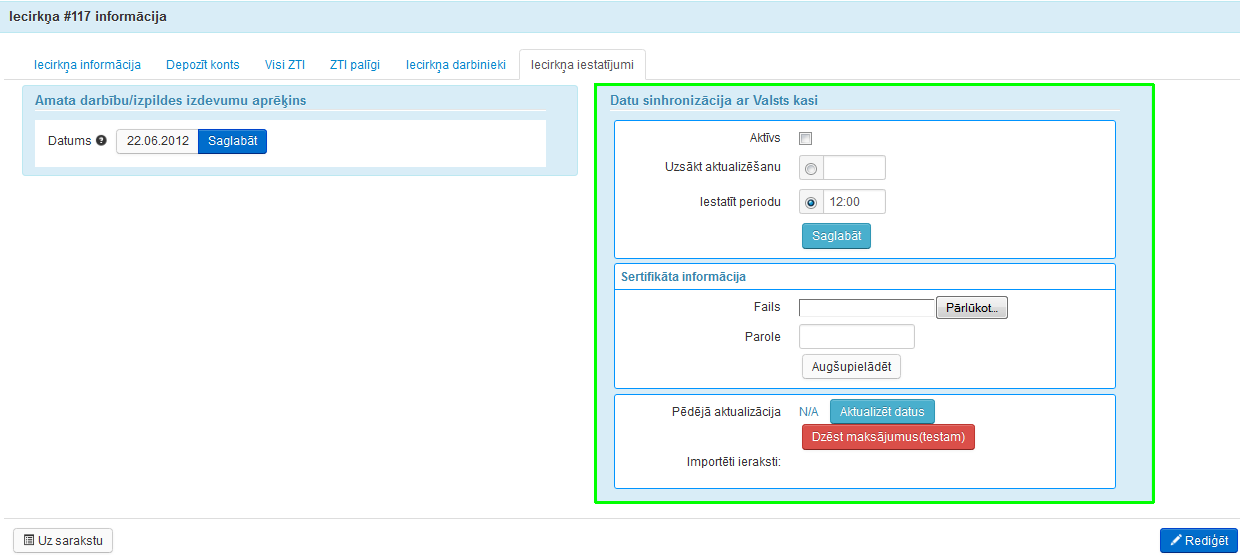Viewport: 1240px width, 555px height.
Task: Go to the ZTI palīgi tab
Action: tap(355, 65)
